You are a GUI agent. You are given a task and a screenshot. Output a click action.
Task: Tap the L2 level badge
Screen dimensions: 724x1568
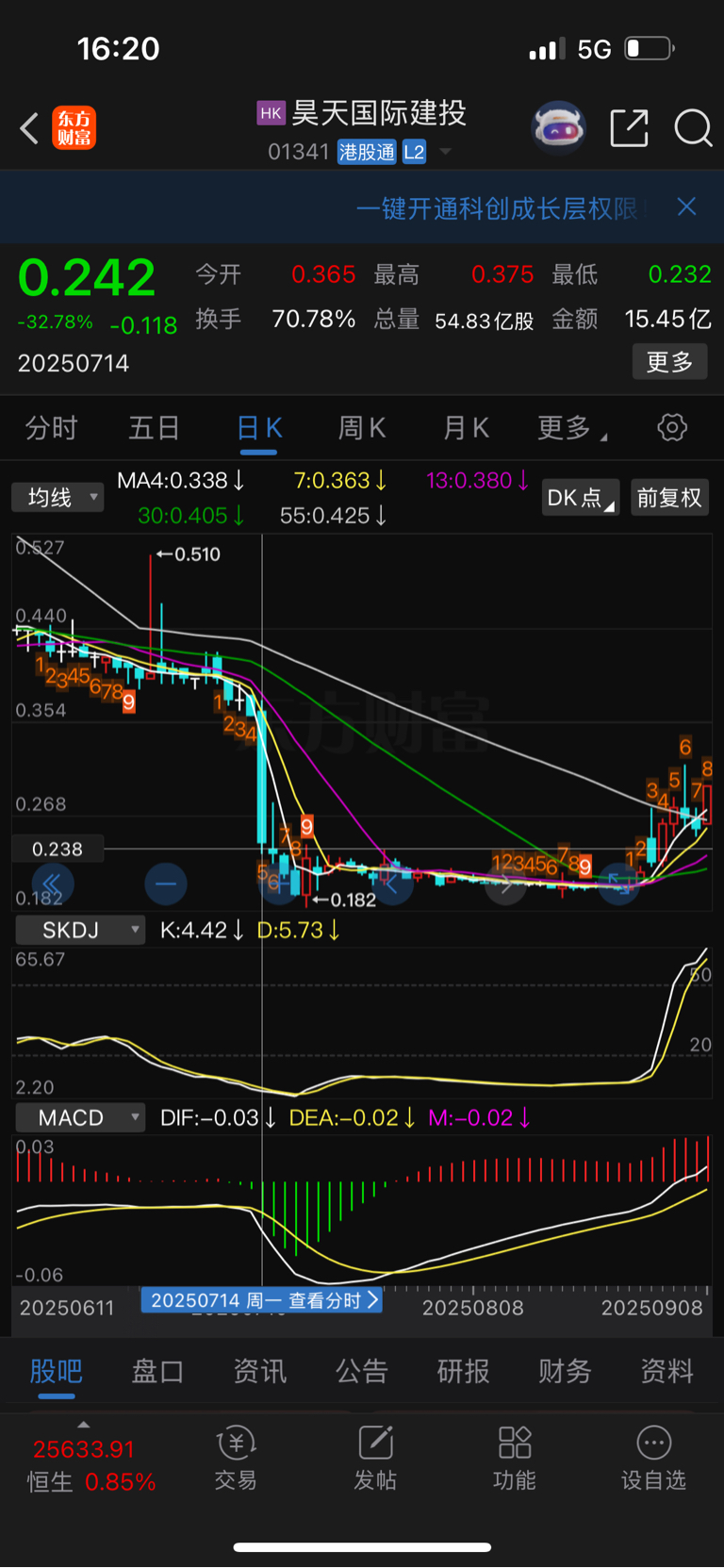[x=414, y=152]
